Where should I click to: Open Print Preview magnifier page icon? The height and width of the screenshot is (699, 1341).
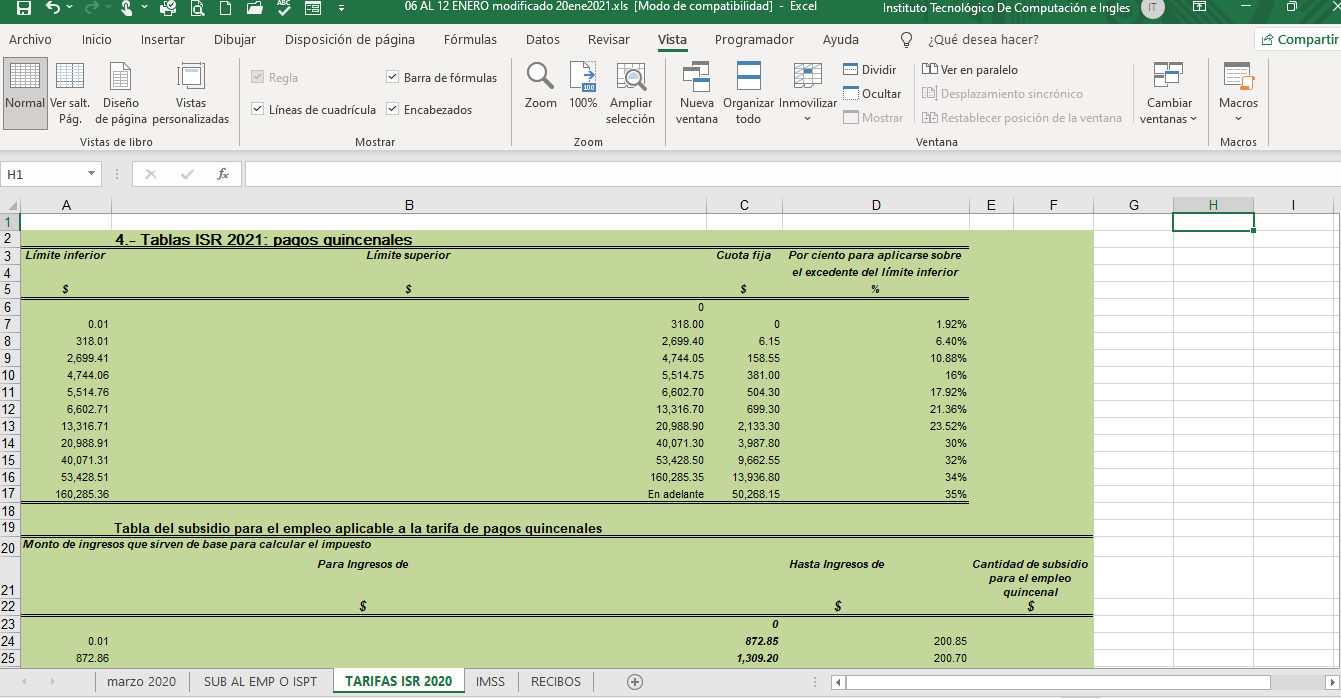coord(197,9)
